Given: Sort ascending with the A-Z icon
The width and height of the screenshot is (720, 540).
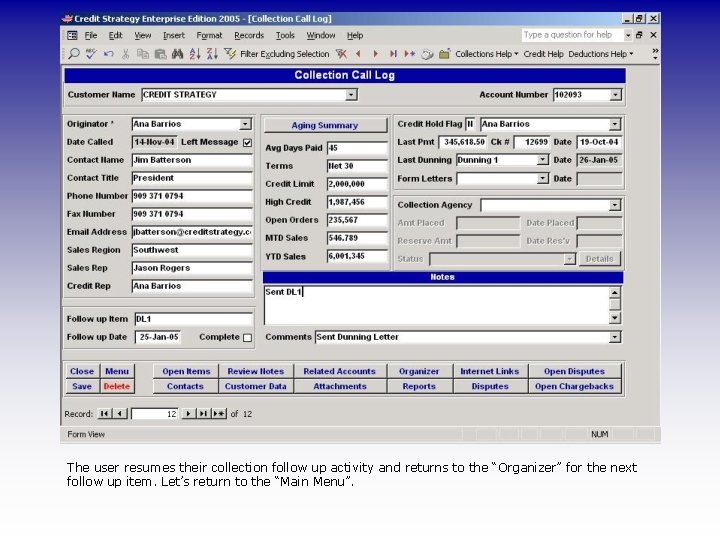Looking at the screenshot, I should [195, 54].
